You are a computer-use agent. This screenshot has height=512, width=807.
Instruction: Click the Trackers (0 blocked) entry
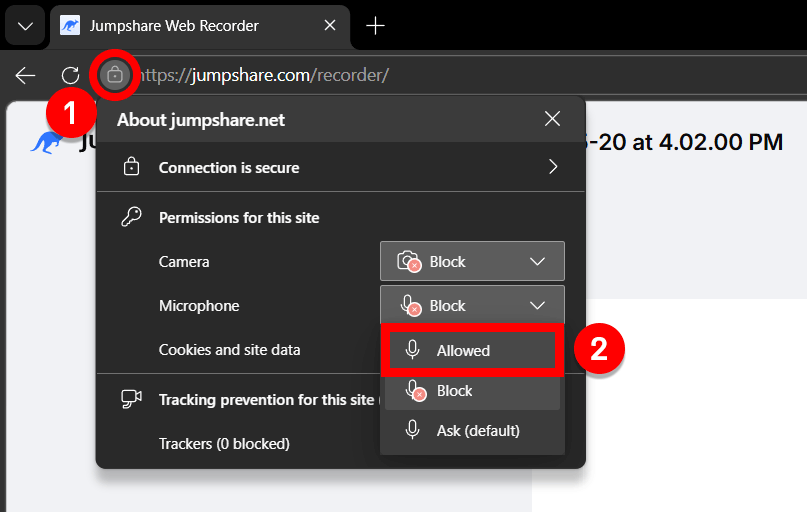[x=224, y=444]
